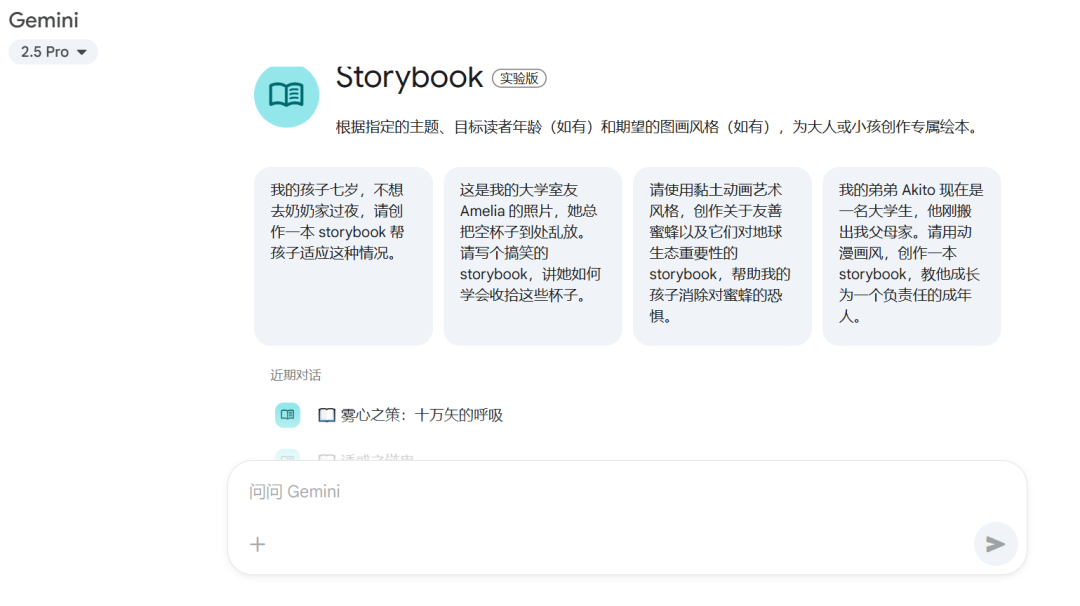This screenshot has width=1080, height=606.
Task: Open the 2.5 Pro model selector
Action: click(x=53, y=52)
